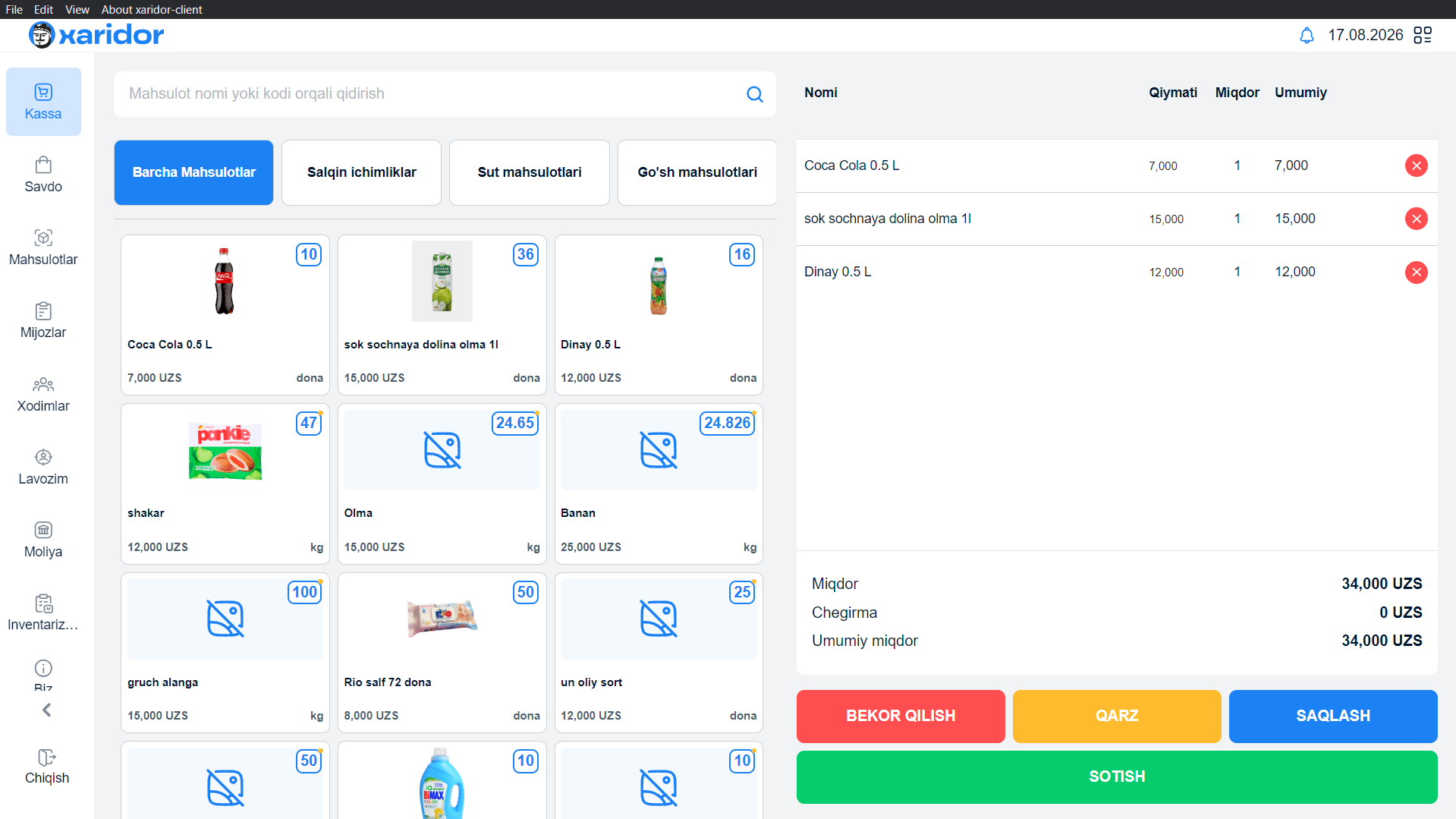
Task: Add sok sochnaya dolina olma 1l card
Action: [442, 314]
